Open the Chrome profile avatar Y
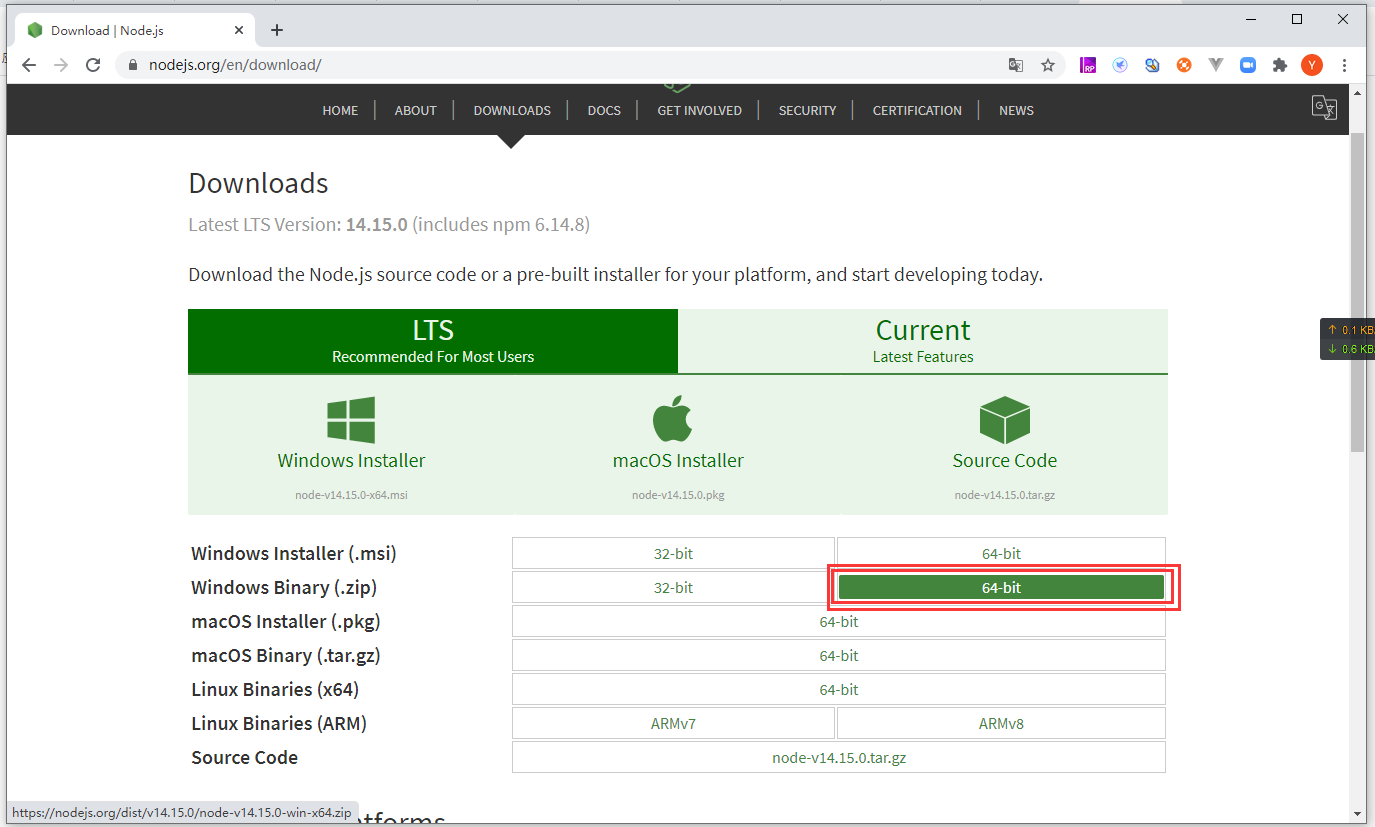1375x827 pixels. click(1312, 65)
